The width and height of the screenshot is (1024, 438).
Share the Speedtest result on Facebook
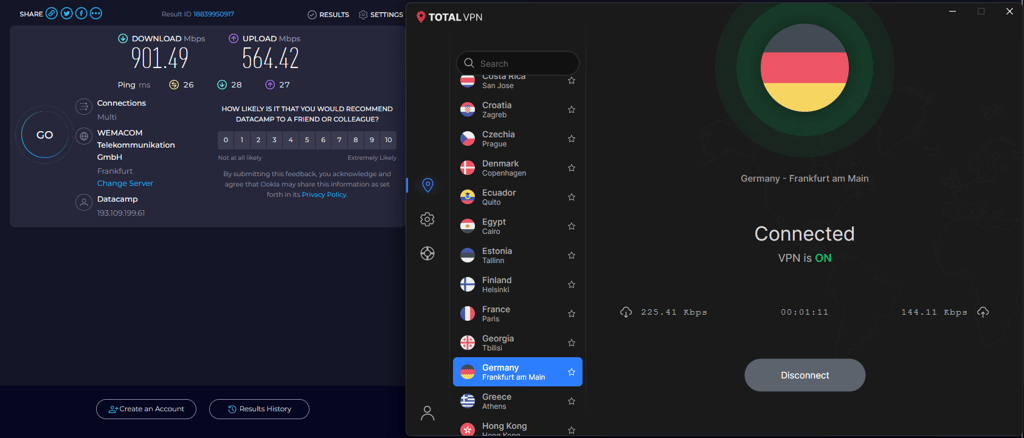(x=81, y=14)
